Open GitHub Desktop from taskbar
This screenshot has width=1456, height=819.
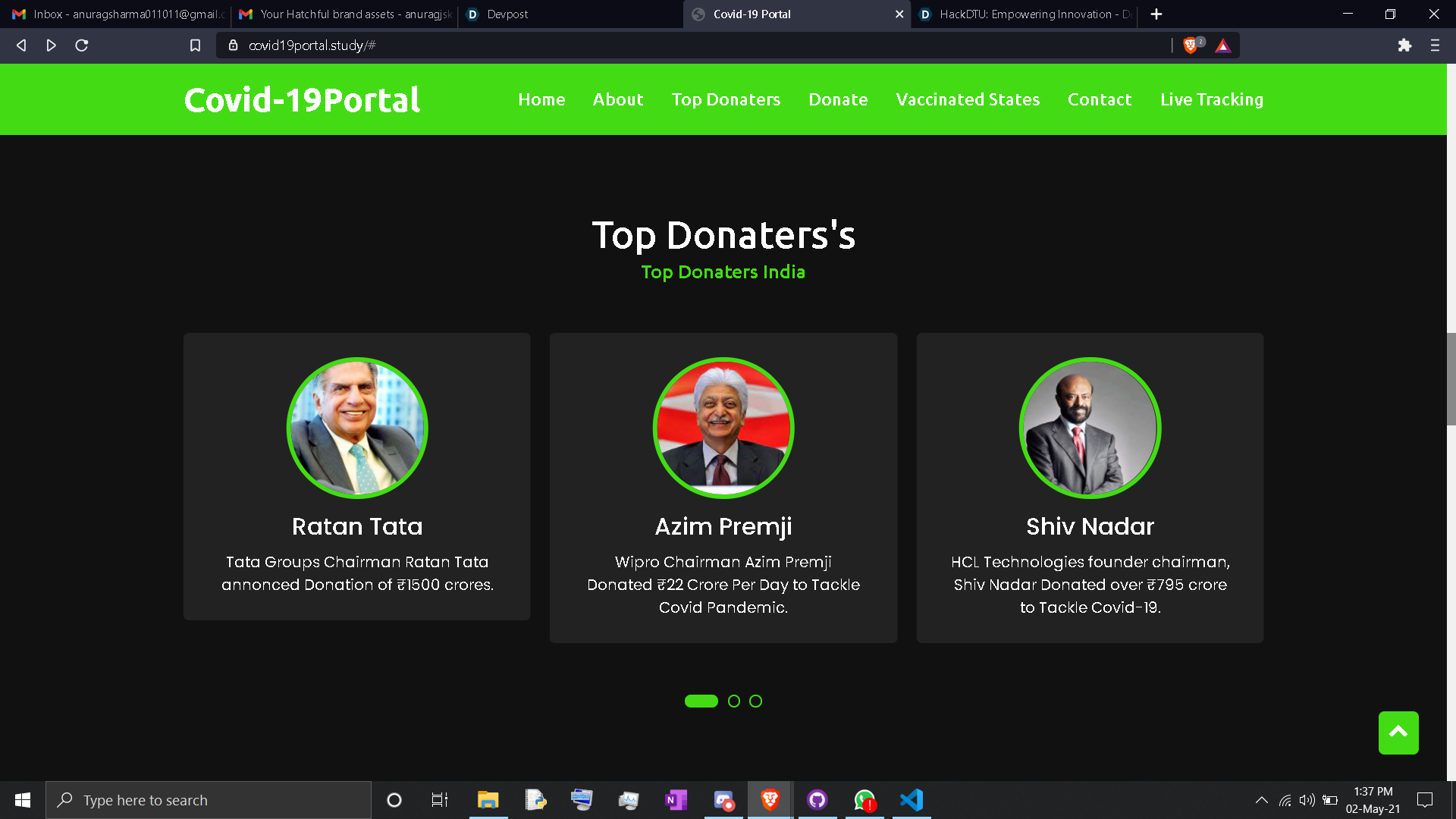pos(817,800)
